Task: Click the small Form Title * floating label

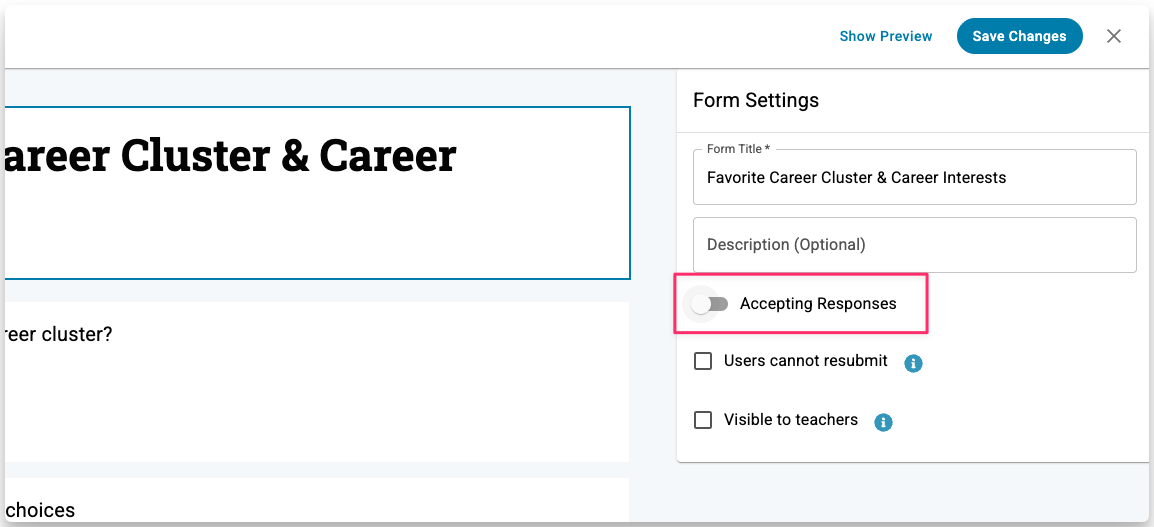Action: pos(738,149)
